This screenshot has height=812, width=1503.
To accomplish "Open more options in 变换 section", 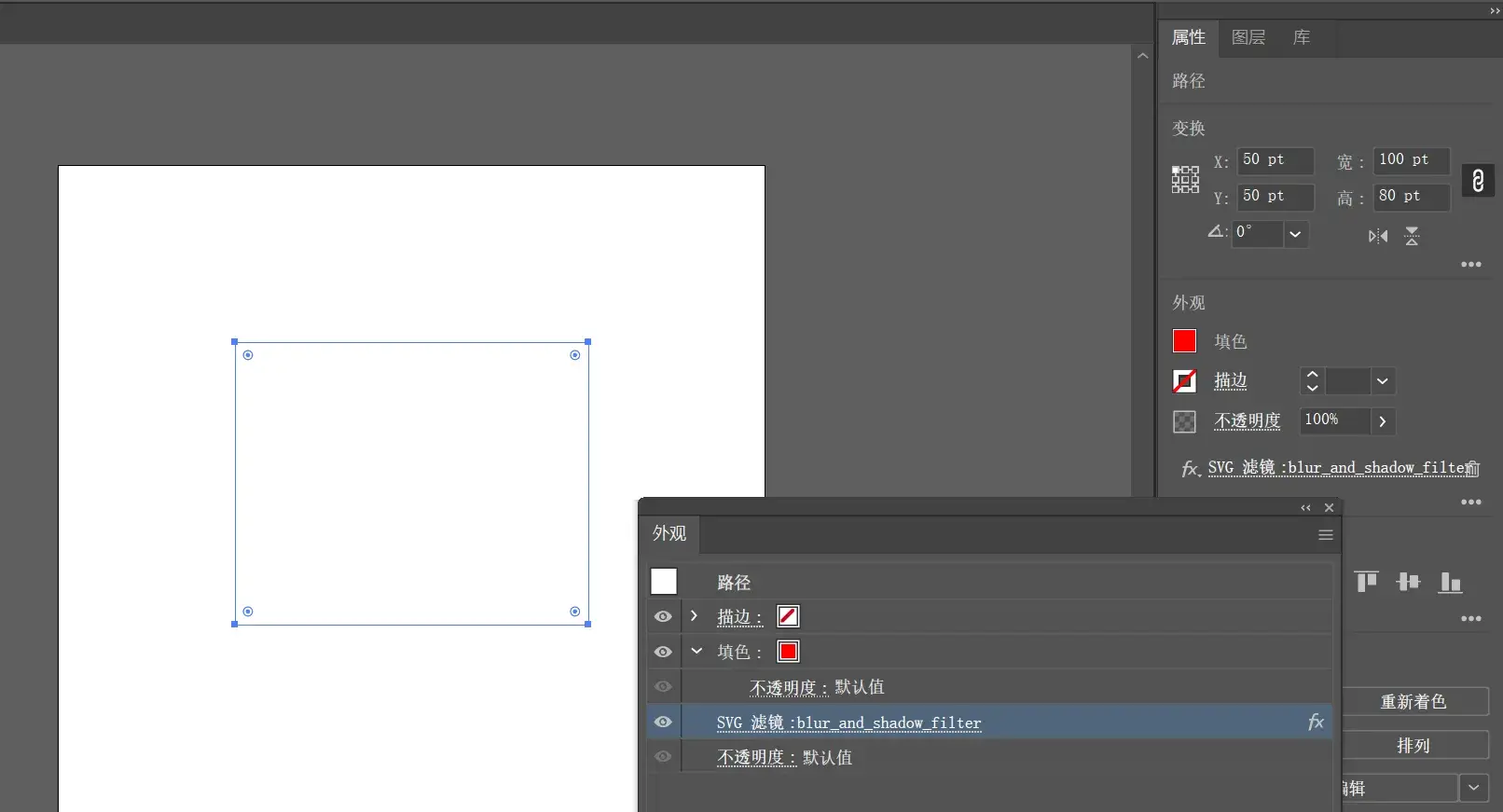I will click(x=1471, y=265).
